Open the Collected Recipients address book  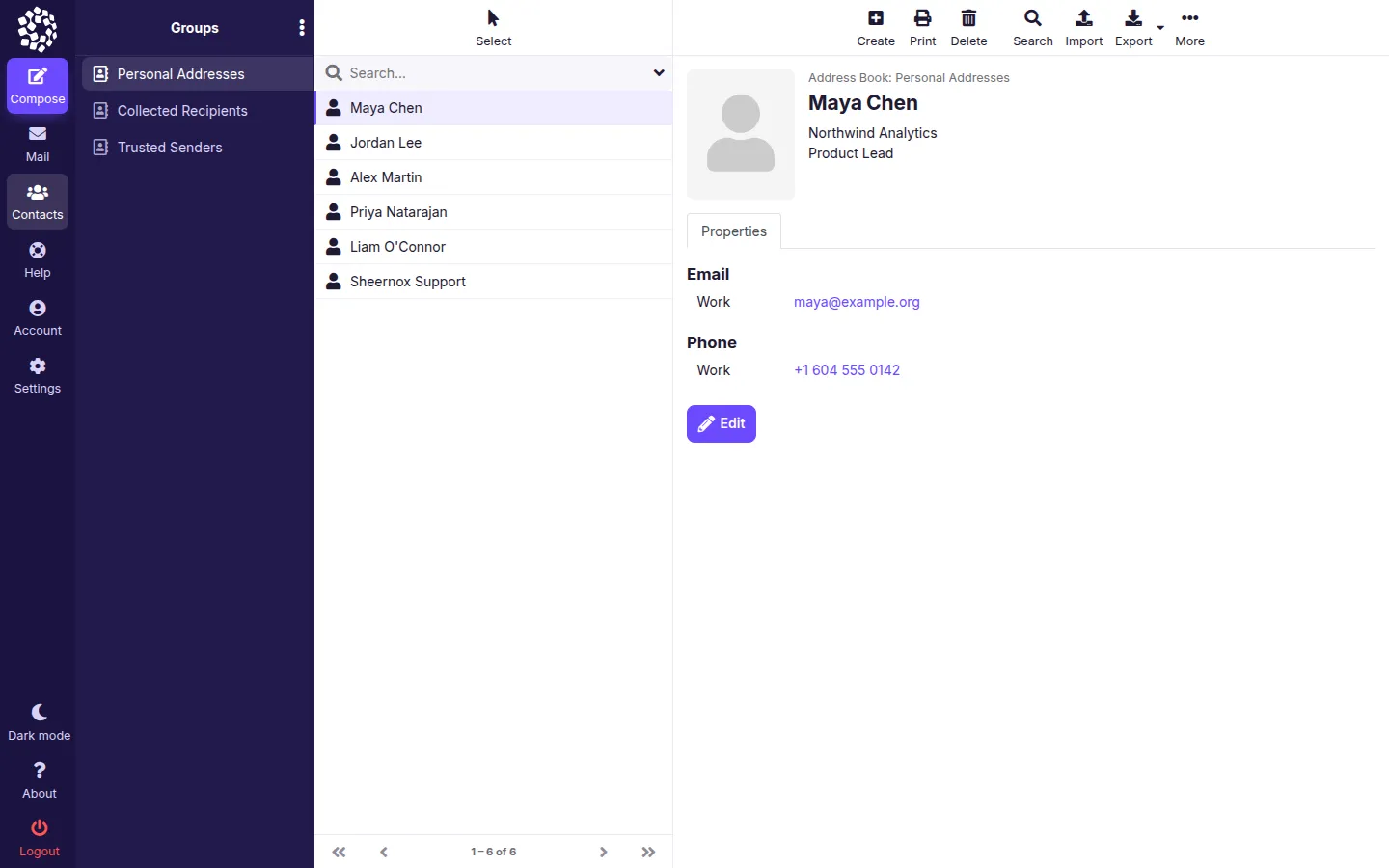click(198, 111)
